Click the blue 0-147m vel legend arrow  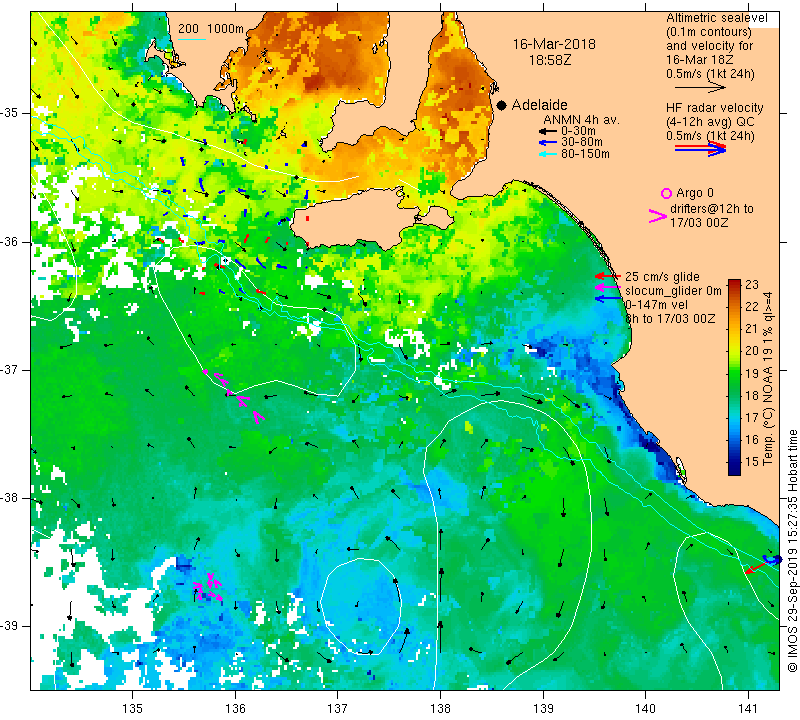(x=608, y=299)
